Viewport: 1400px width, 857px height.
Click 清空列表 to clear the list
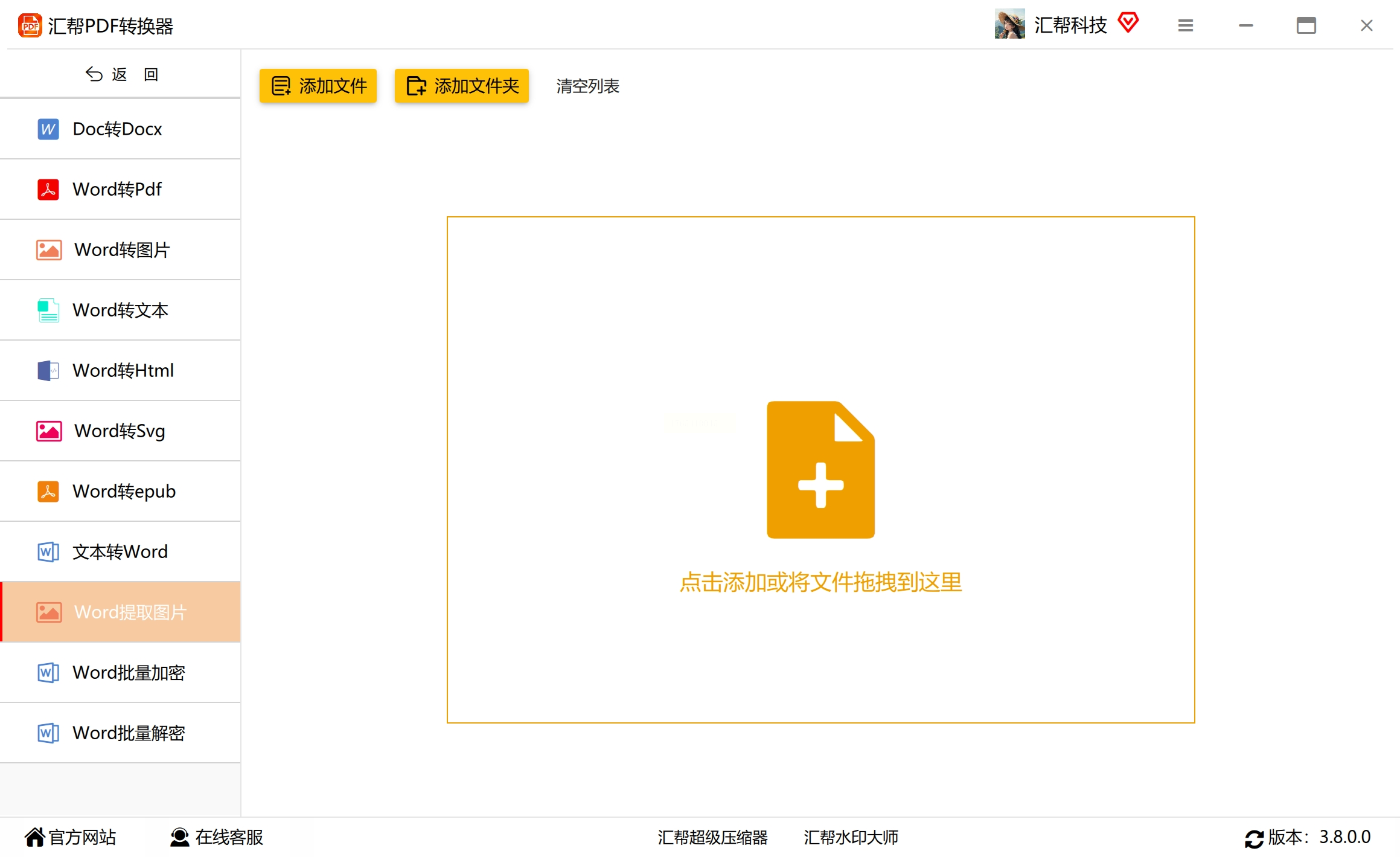pyautogui.click(x=587, y=86)
